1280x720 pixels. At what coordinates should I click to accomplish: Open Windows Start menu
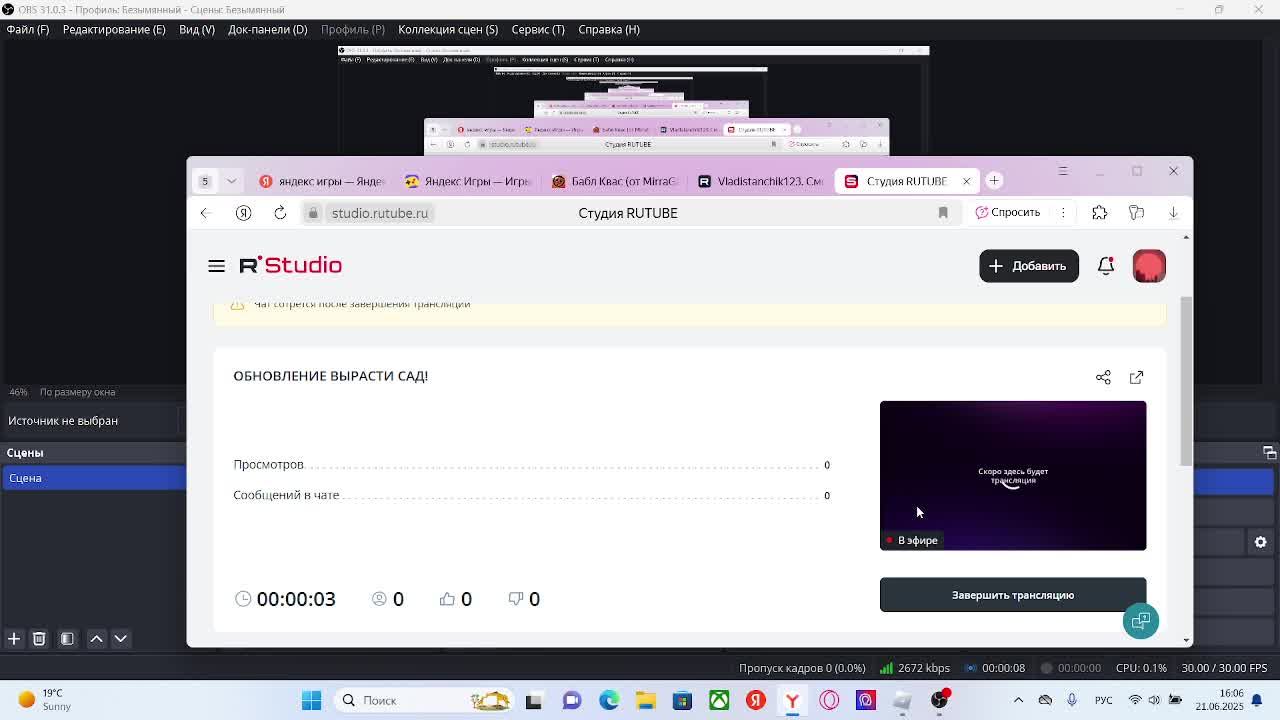pos(311,700)
